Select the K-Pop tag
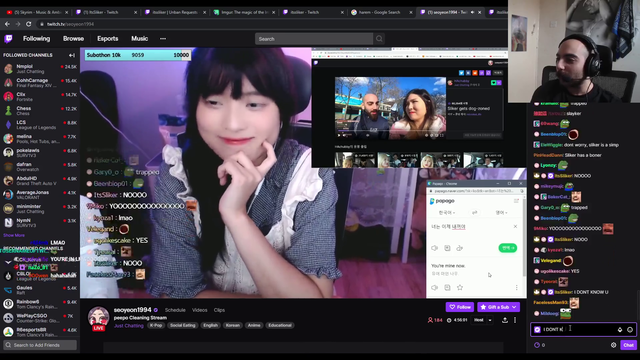The image size is (640, 360). [x=156, y=325]
